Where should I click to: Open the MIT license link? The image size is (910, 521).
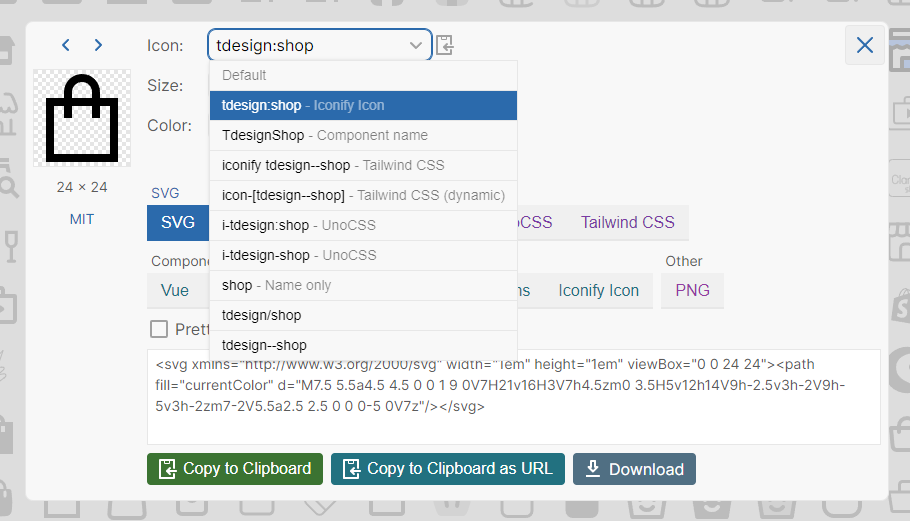[82, 219]
